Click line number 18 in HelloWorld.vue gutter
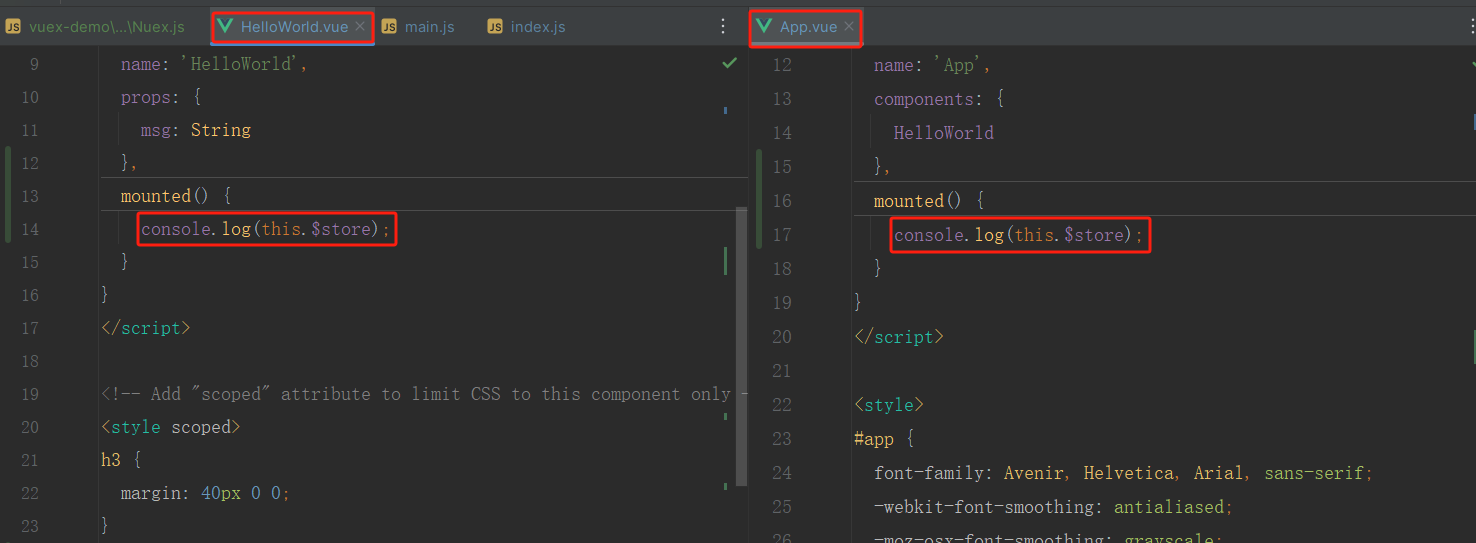This screenshot has height=543, width=1476. coord(29,361)
